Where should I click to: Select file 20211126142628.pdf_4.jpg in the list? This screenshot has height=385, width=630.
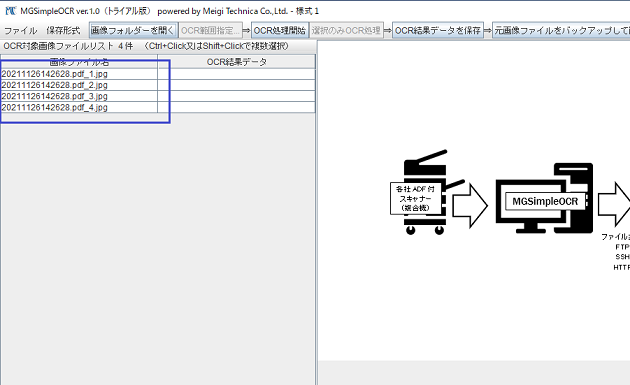coord(79,108)
